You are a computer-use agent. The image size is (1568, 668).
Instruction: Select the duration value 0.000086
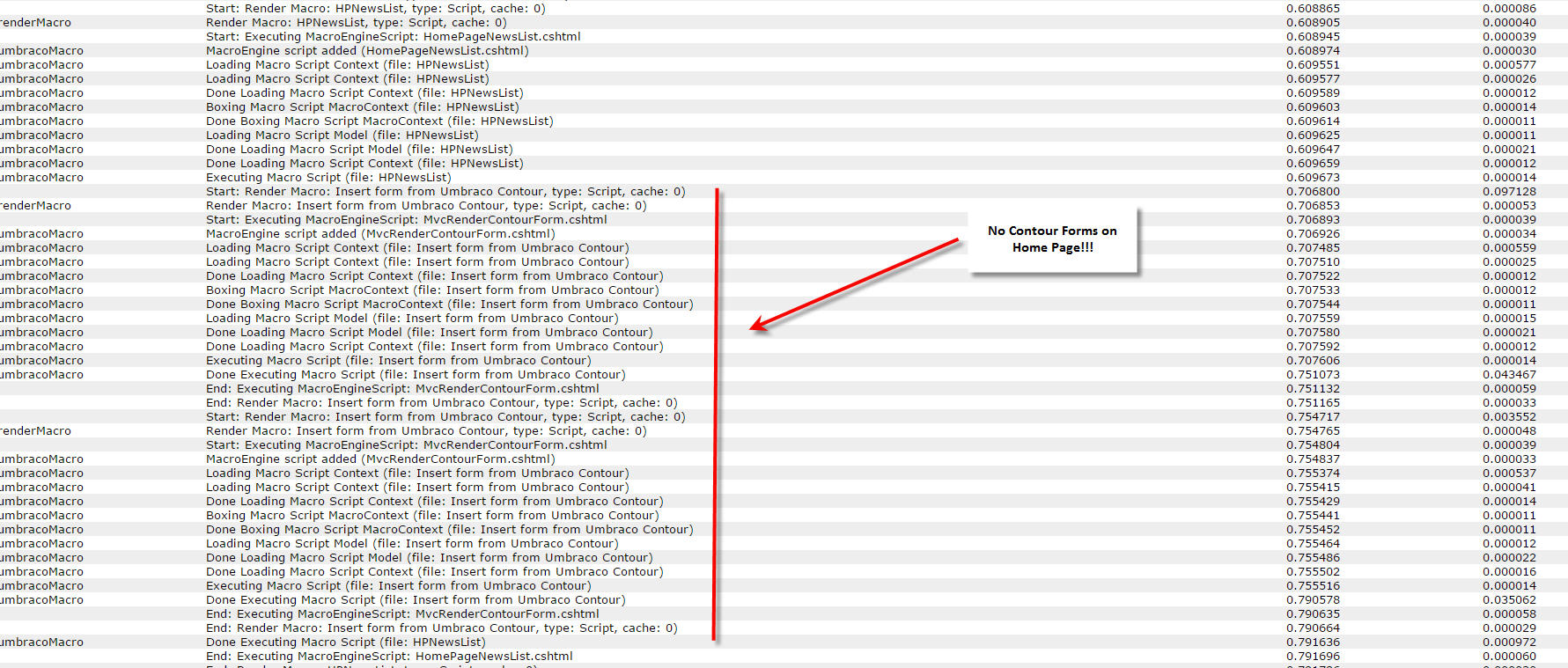1509,9
